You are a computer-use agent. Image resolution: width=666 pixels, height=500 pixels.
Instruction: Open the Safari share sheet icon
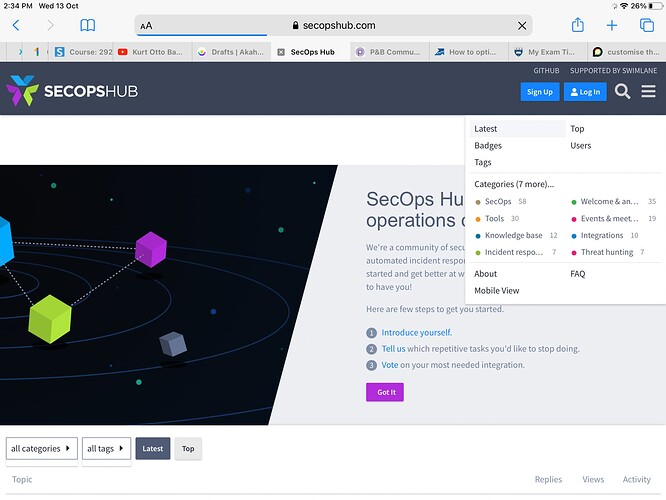pos(578,25)
